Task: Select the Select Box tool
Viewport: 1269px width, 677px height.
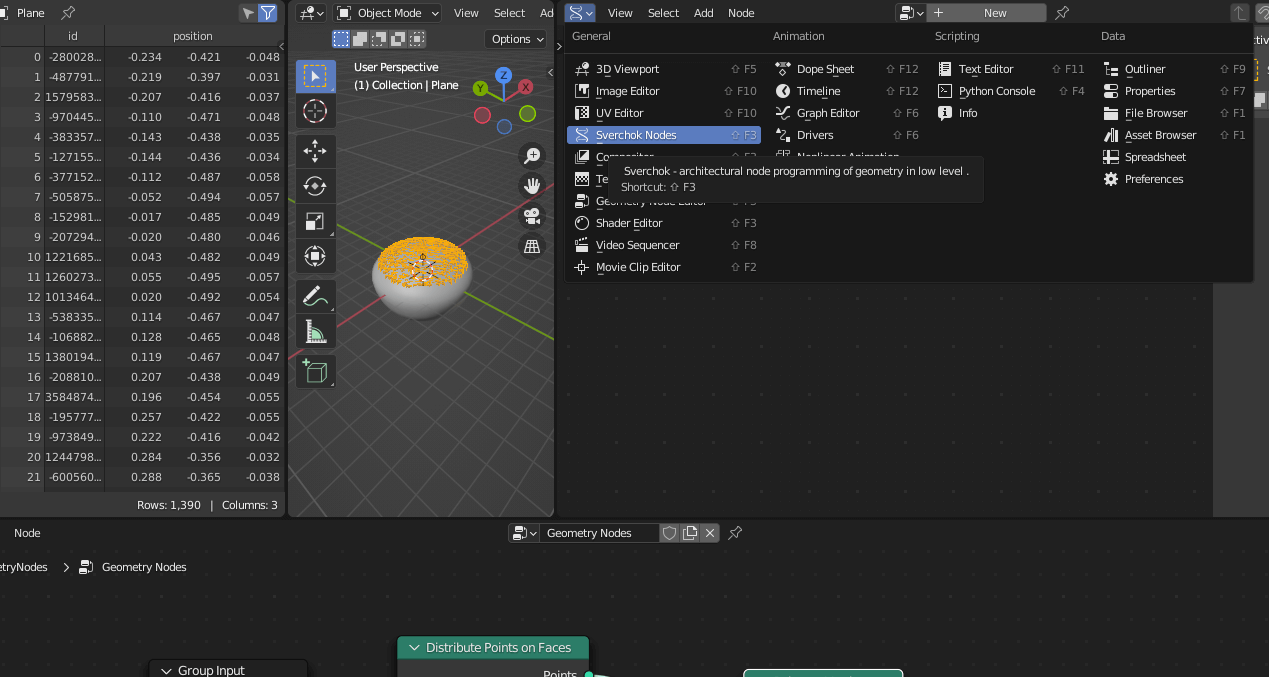Action: [315, 77]
